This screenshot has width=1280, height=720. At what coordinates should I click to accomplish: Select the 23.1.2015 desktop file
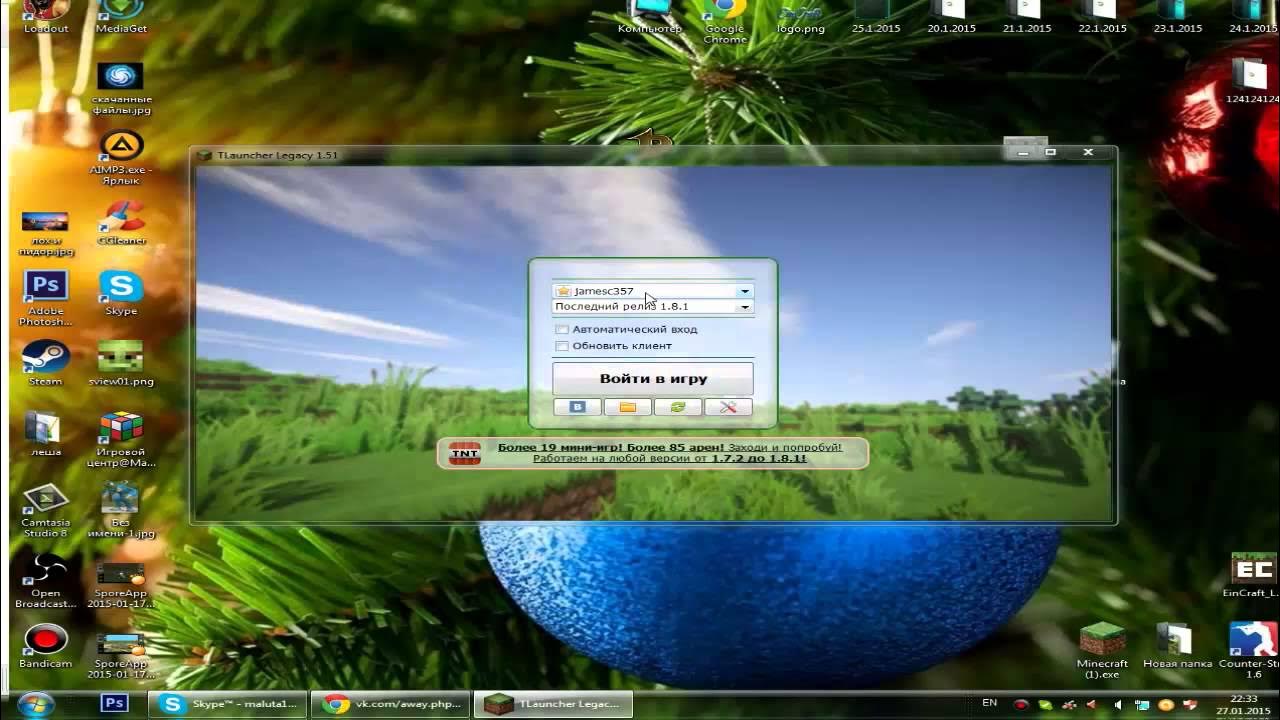pyautogui.click(x=1177, y=17)
